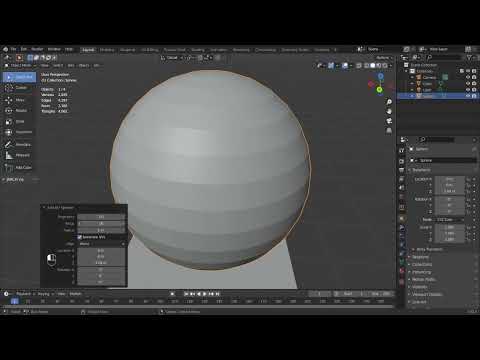Image resolution: width=480 pixels, height=360 pixels.
Task: Open the Options dropdown in viewport
Action: click(x=384, y=58)
